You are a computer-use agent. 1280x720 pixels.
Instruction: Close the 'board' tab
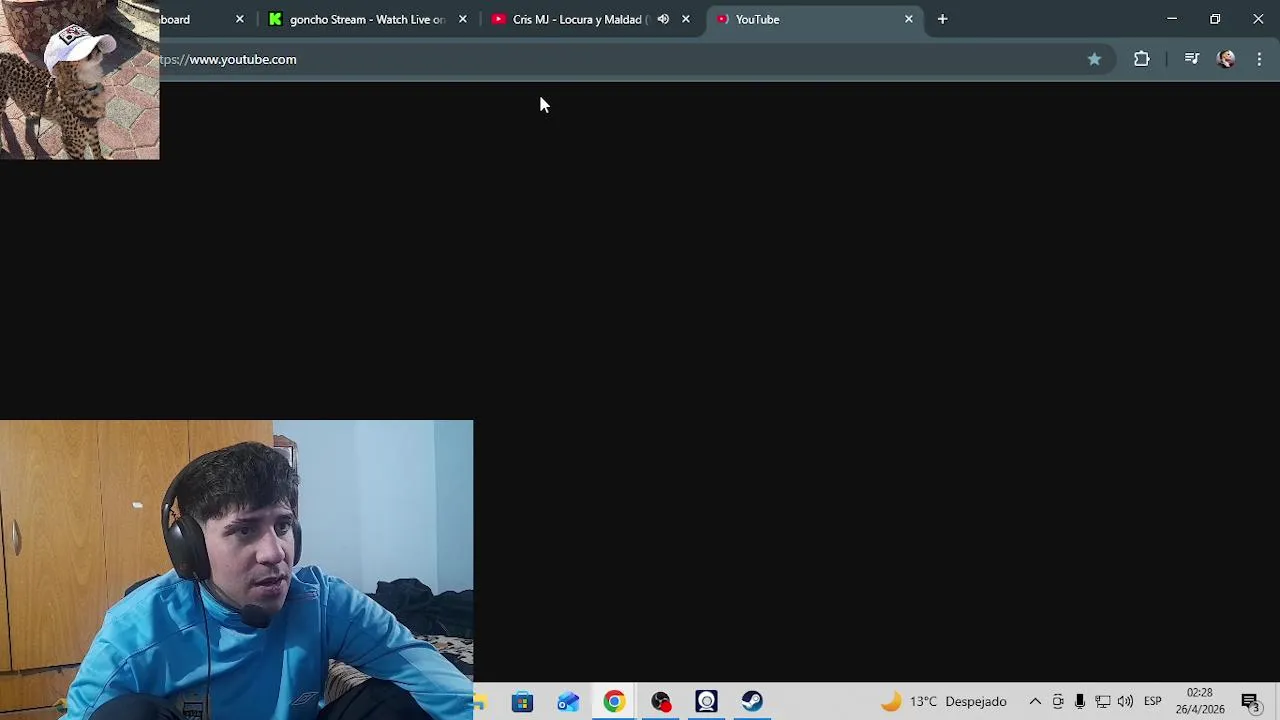(239, 19)
